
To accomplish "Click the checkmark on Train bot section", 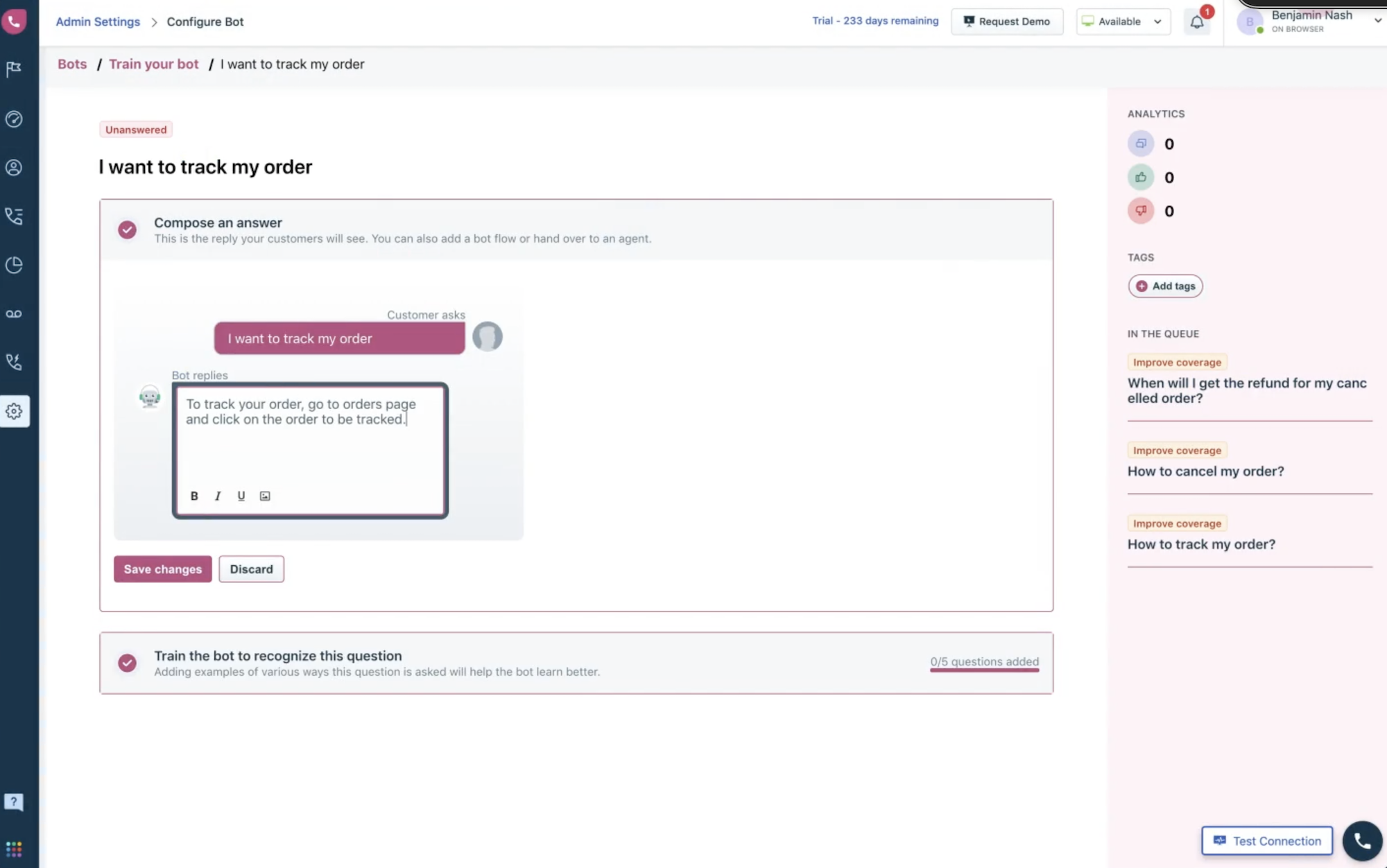I will (127, 662).
